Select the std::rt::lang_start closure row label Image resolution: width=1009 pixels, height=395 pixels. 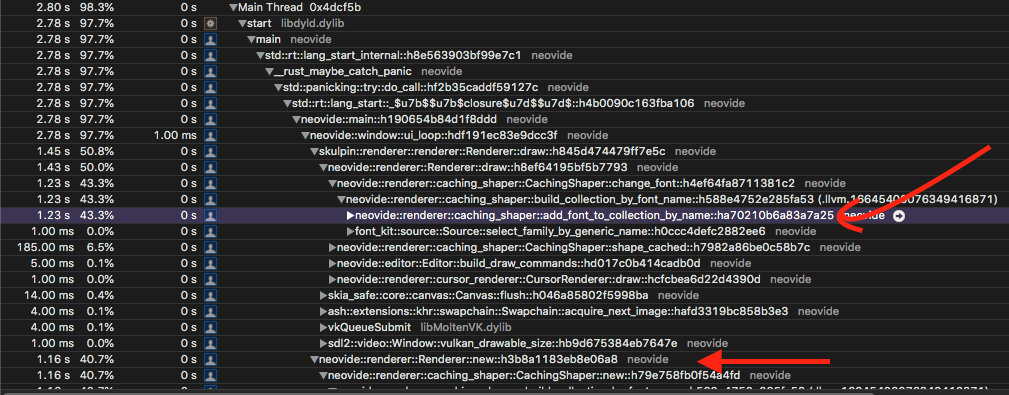[x=493, y=104]
